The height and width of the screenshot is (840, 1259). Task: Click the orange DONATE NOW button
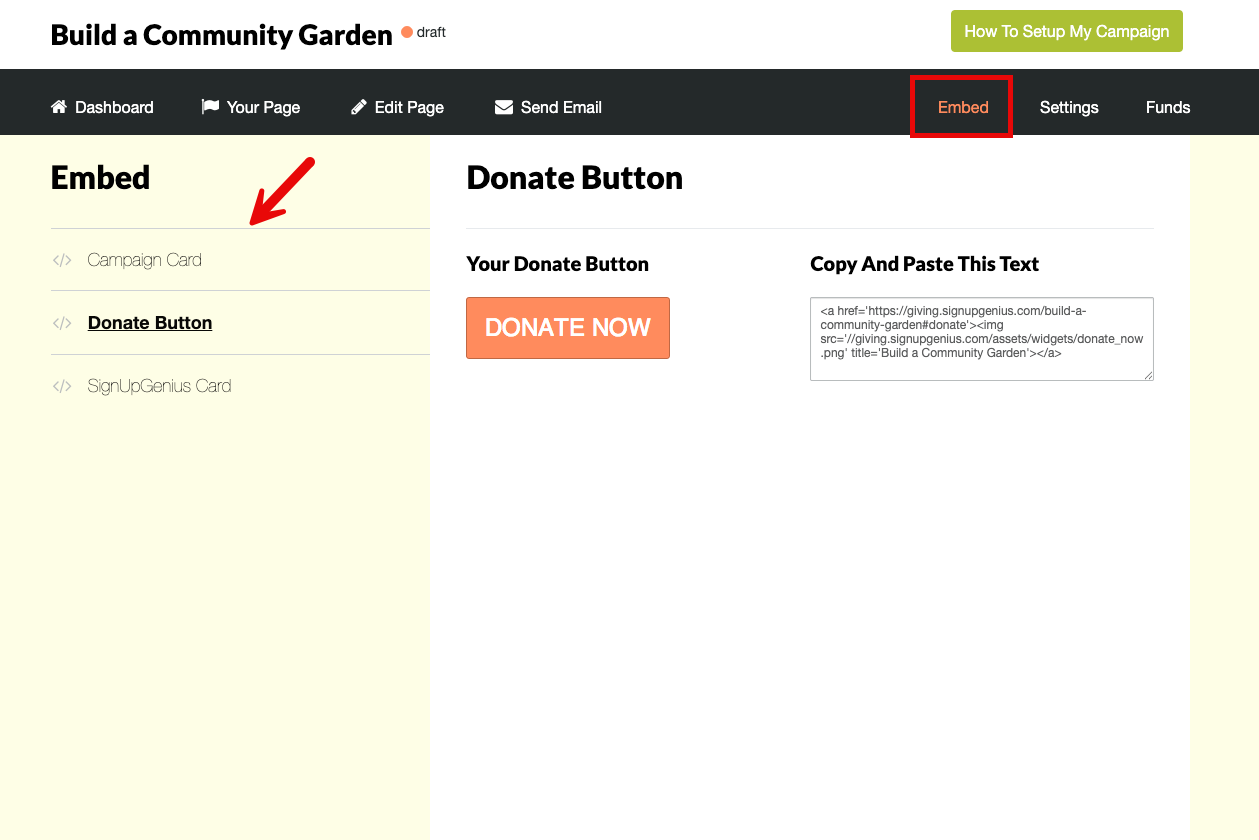click(568, 327)
